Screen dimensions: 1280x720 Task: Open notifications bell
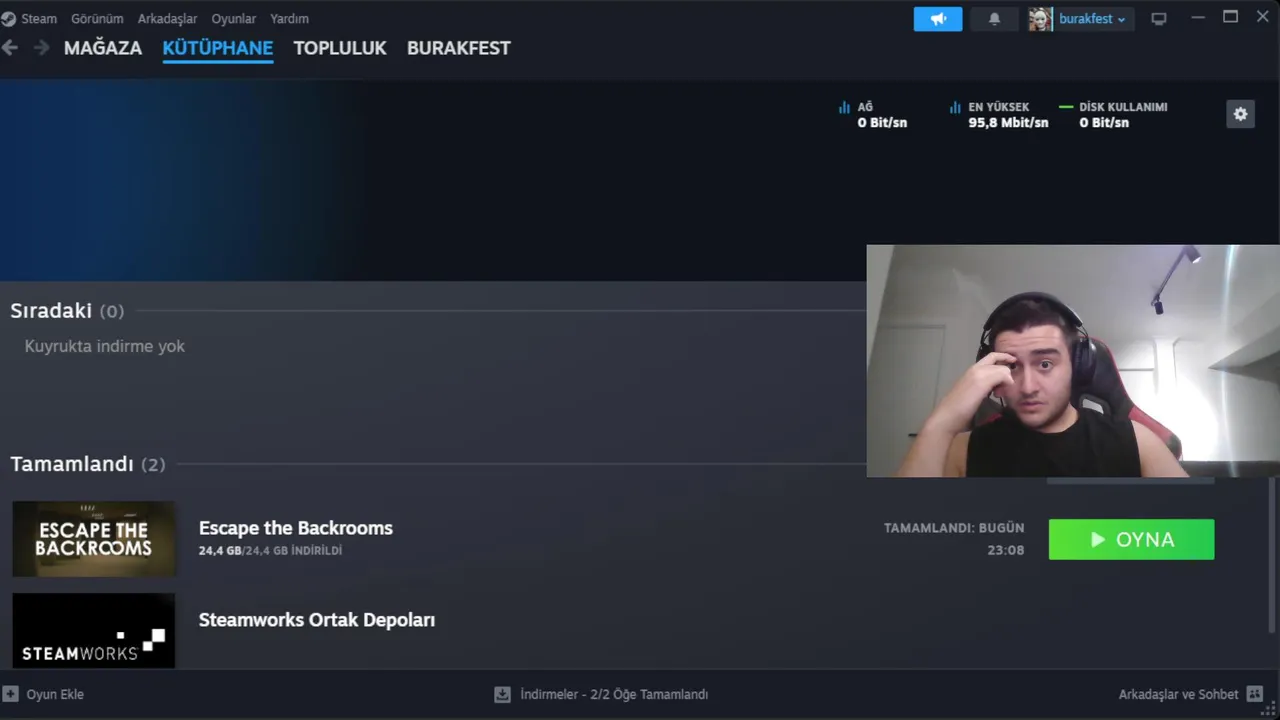click(x=994, y=19)
